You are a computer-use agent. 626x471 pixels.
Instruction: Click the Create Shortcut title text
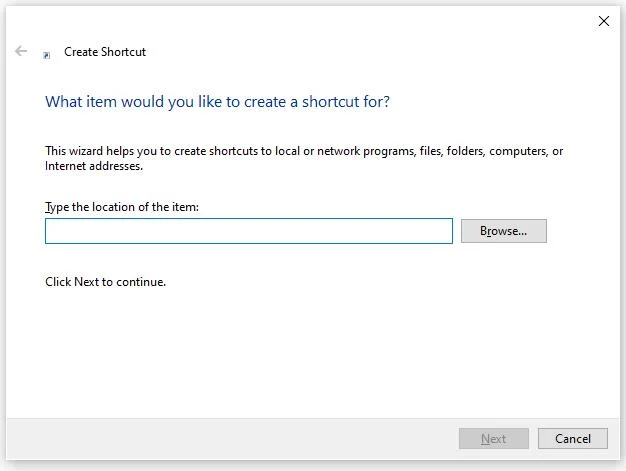point(105,52)
